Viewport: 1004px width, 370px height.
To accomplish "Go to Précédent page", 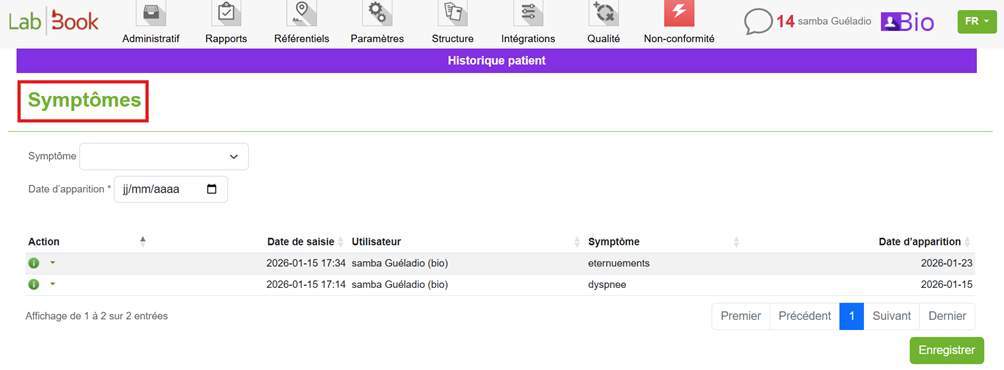I will pyautogui.click(x=805, y=316).
